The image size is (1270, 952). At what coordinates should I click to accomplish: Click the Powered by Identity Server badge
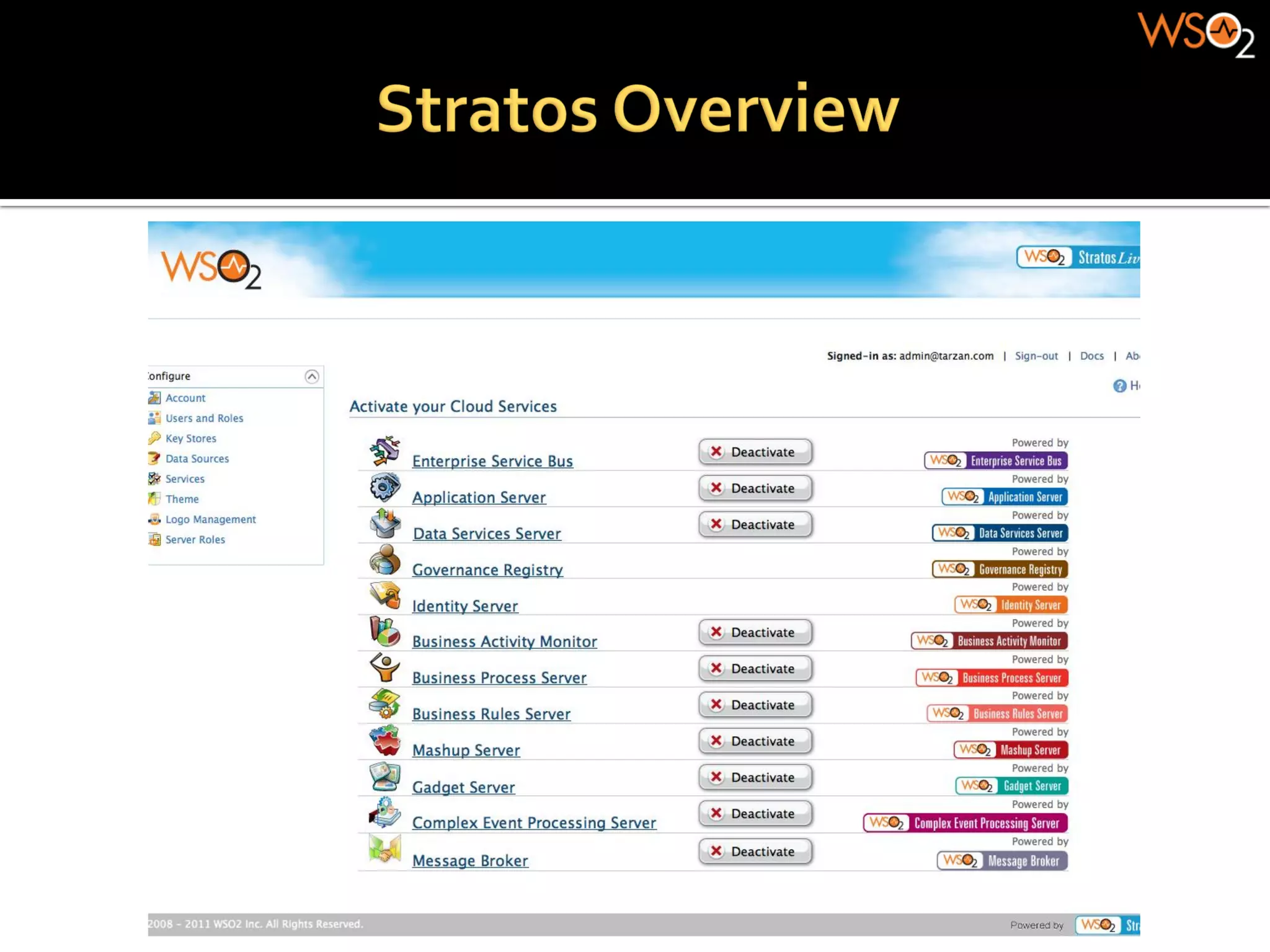1011,605
